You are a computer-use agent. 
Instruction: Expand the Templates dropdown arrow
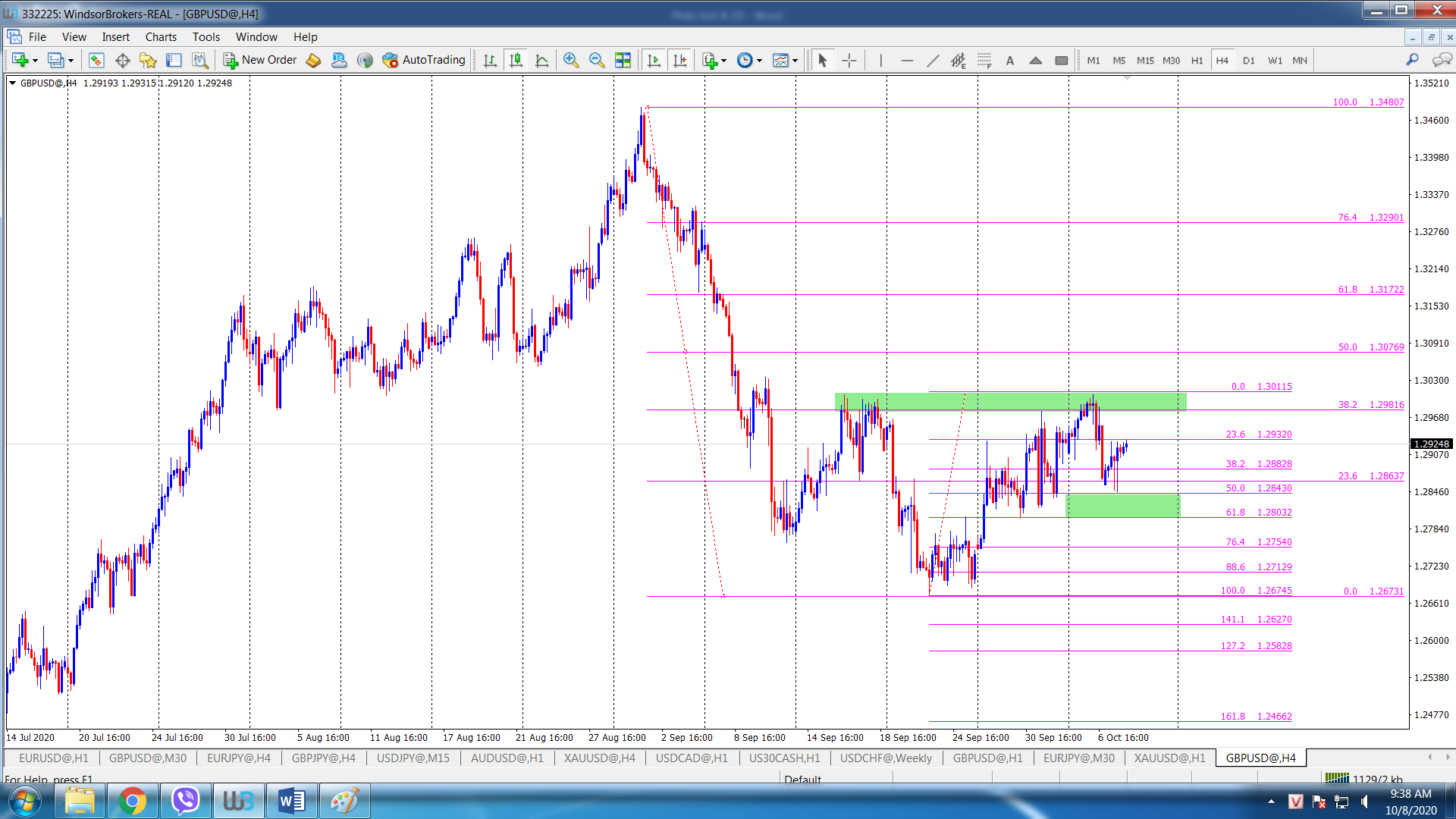(x=795, y=61)
